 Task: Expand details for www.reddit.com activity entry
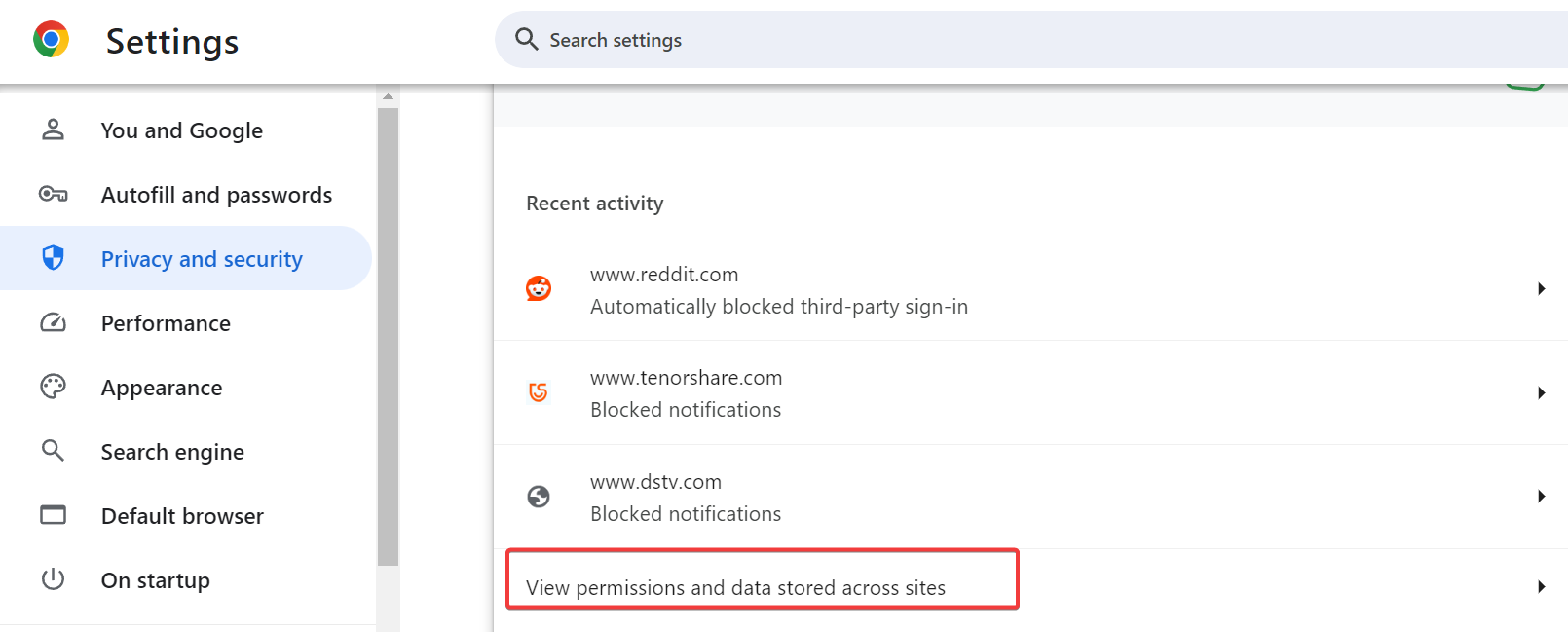click(x=1541, y=288)
